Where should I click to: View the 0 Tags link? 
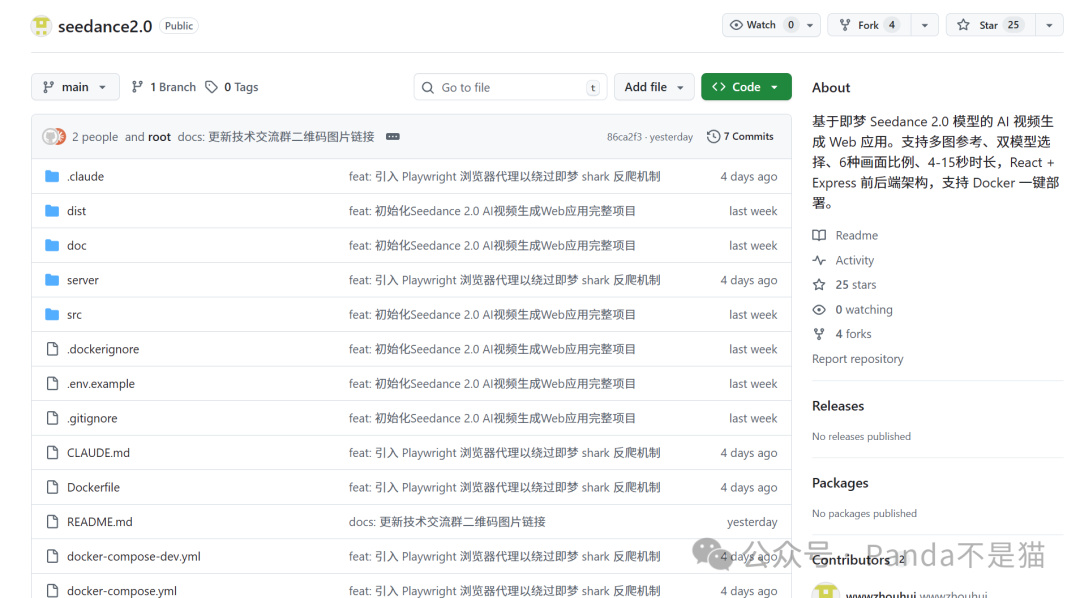(x=232, y=87)
